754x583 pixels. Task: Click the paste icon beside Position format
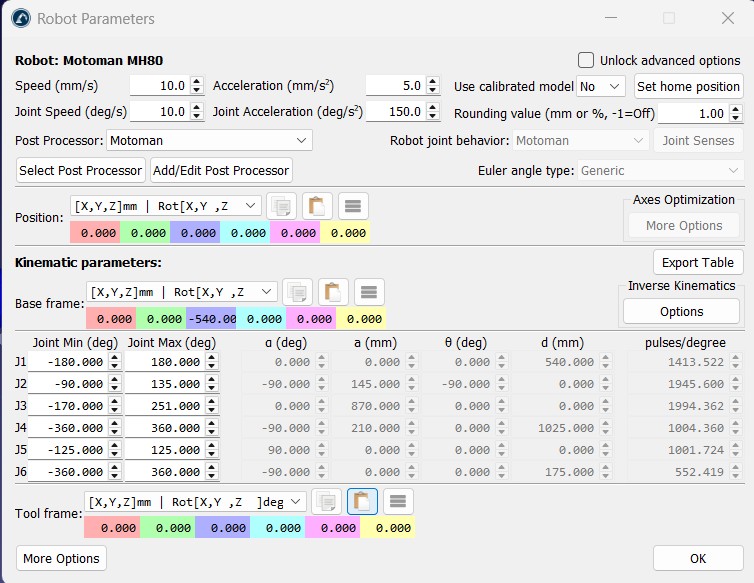(317, 206)
